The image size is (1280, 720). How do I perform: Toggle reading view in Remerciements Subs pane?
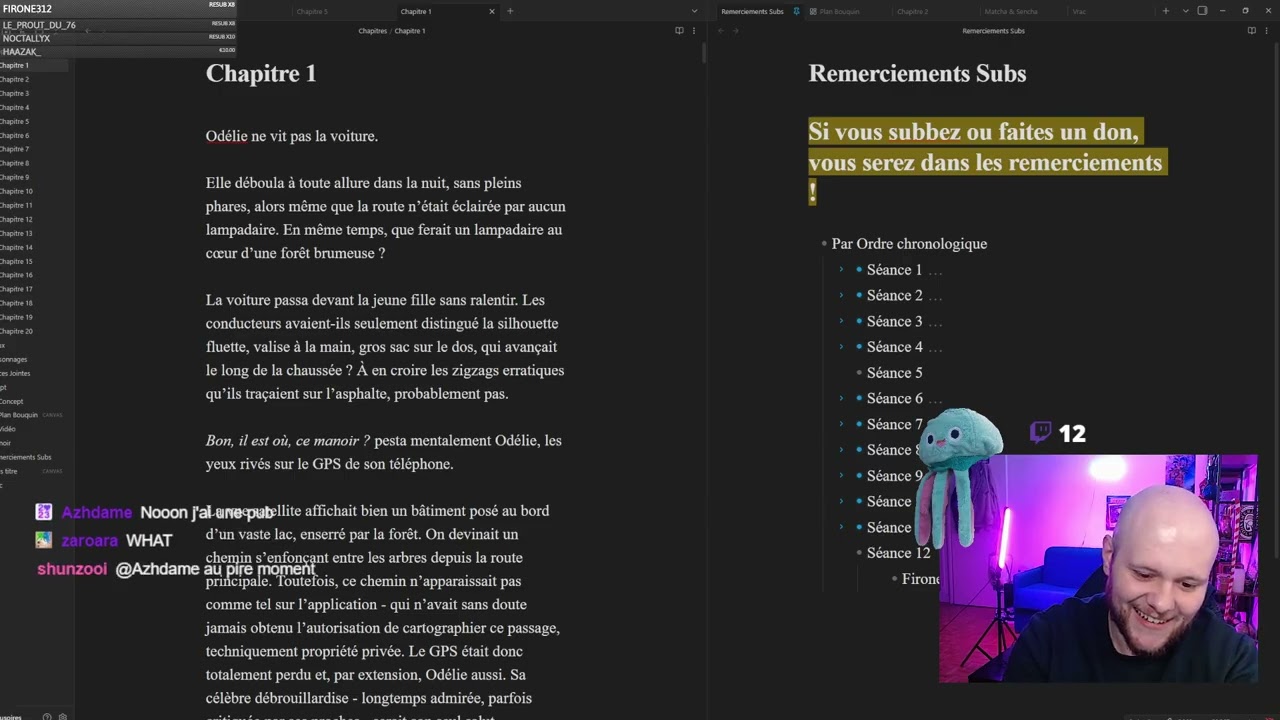[x=1251, y=30]
